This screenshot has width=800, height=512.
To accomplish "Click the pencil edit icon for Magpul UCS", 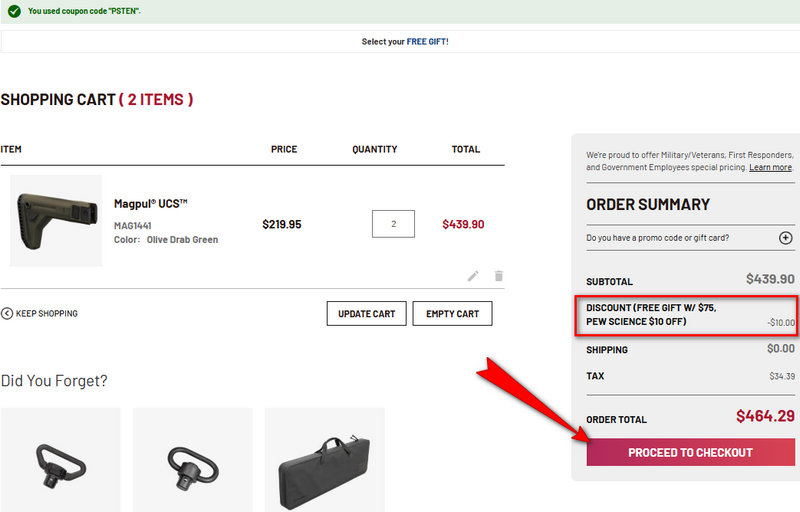I will [473, 276].
